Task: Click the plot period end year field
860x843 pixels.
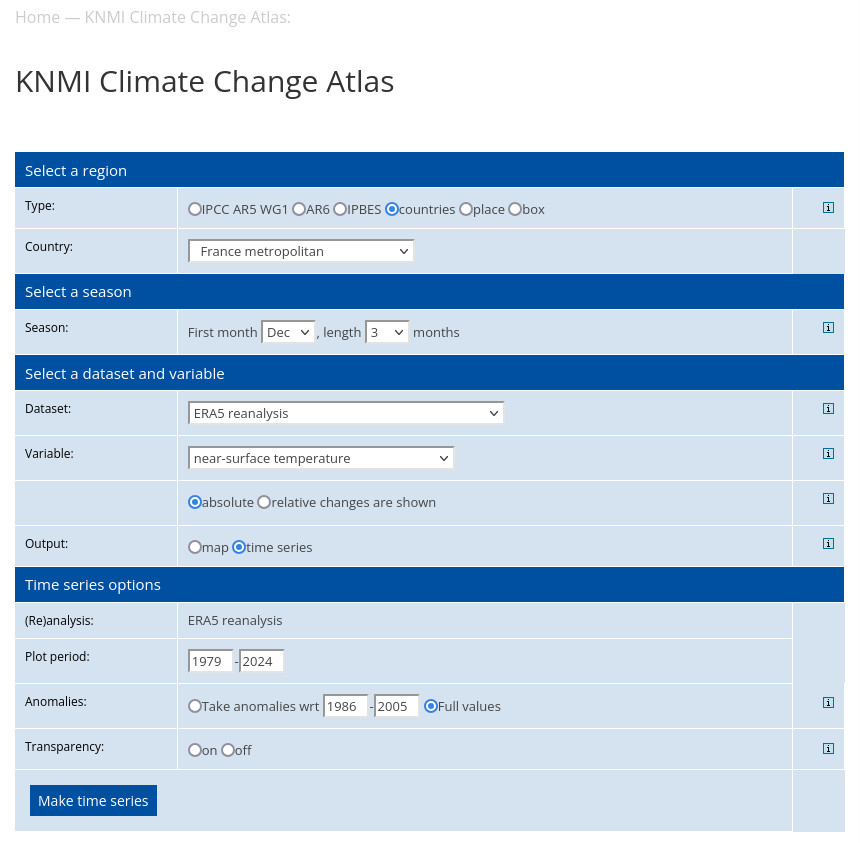Action: [x=262, y=661]
